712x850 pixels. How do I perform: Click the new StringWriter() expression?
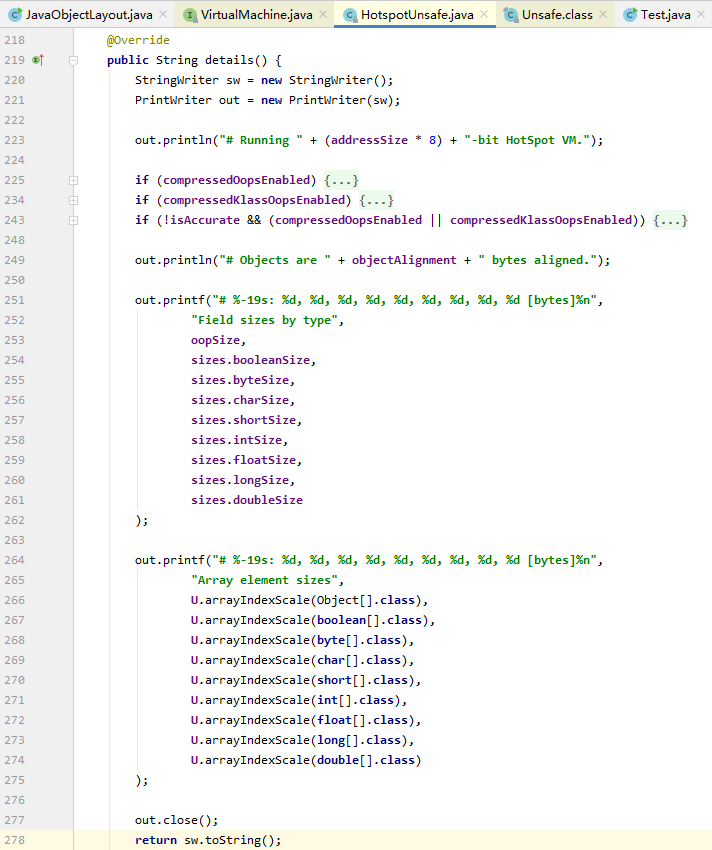click(324, 80)
